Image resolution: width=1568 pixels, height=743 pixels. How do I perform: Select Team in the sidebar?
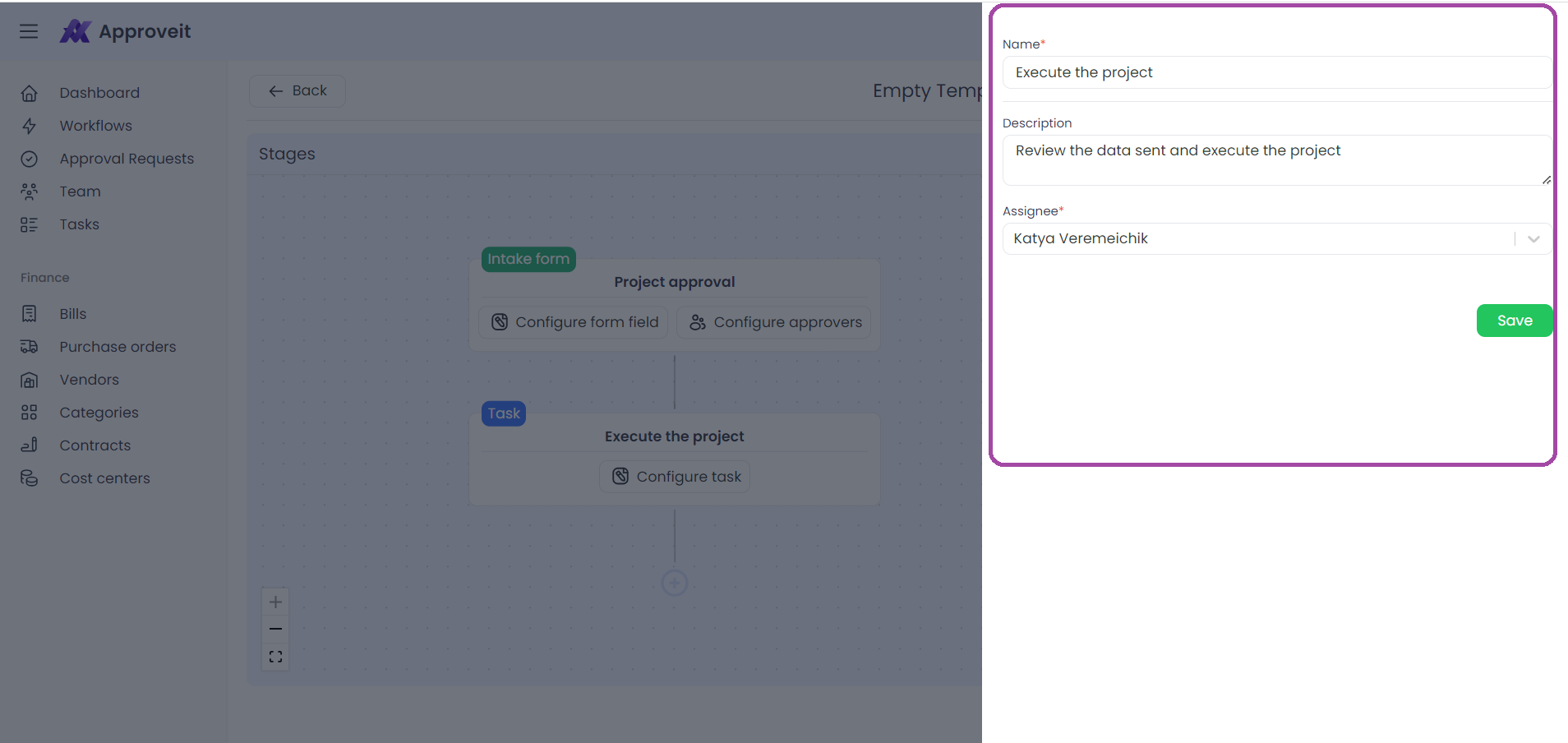point(80,192)
